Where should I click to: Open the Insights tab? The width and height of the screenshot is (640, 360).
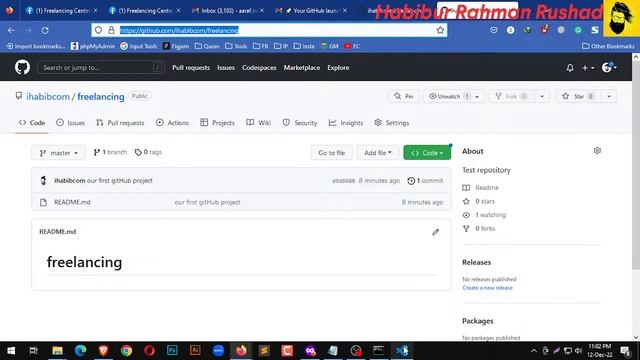click(x=346, y=123)
